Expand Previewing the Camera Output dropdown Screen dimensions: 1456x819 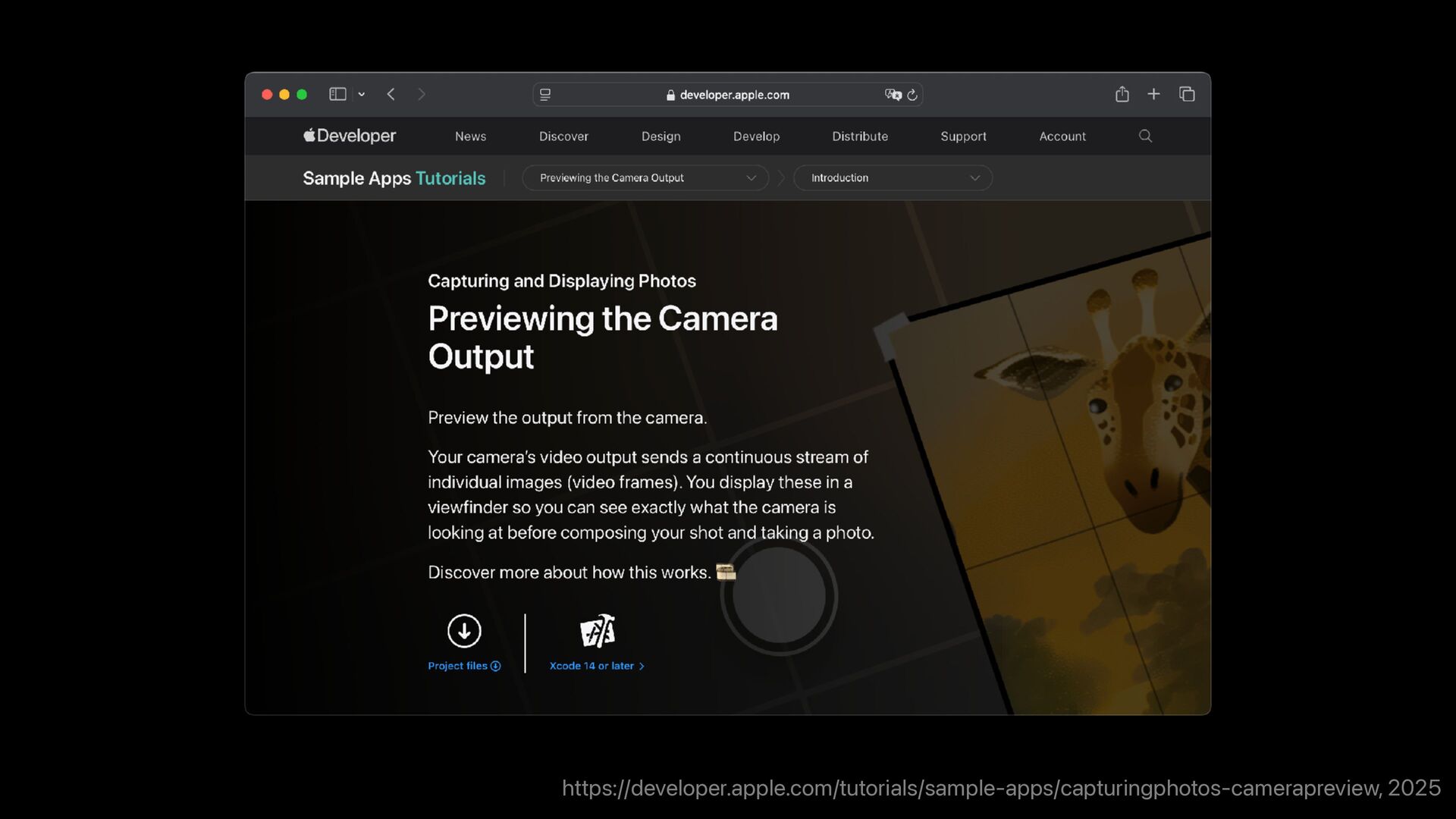coord(645,177)
